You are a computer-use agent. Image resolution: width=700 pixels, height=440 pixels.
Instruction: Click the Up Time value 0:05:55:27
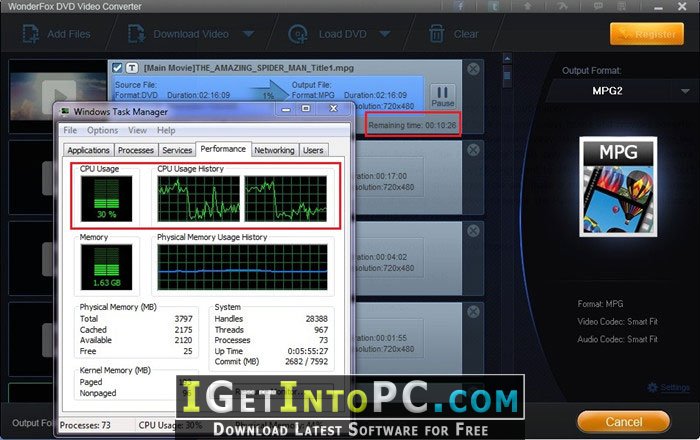pyautogui.click(x=308, y=351)
